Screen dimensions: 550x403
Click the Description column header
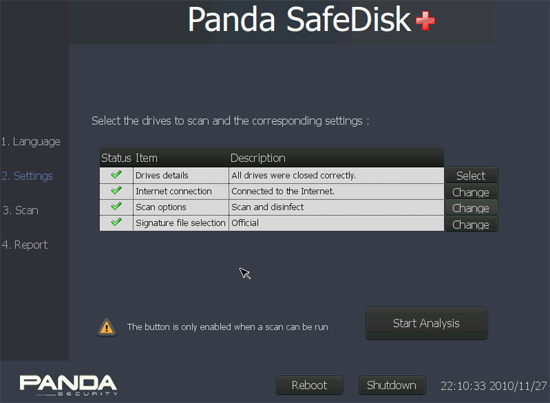coord(258,158)
